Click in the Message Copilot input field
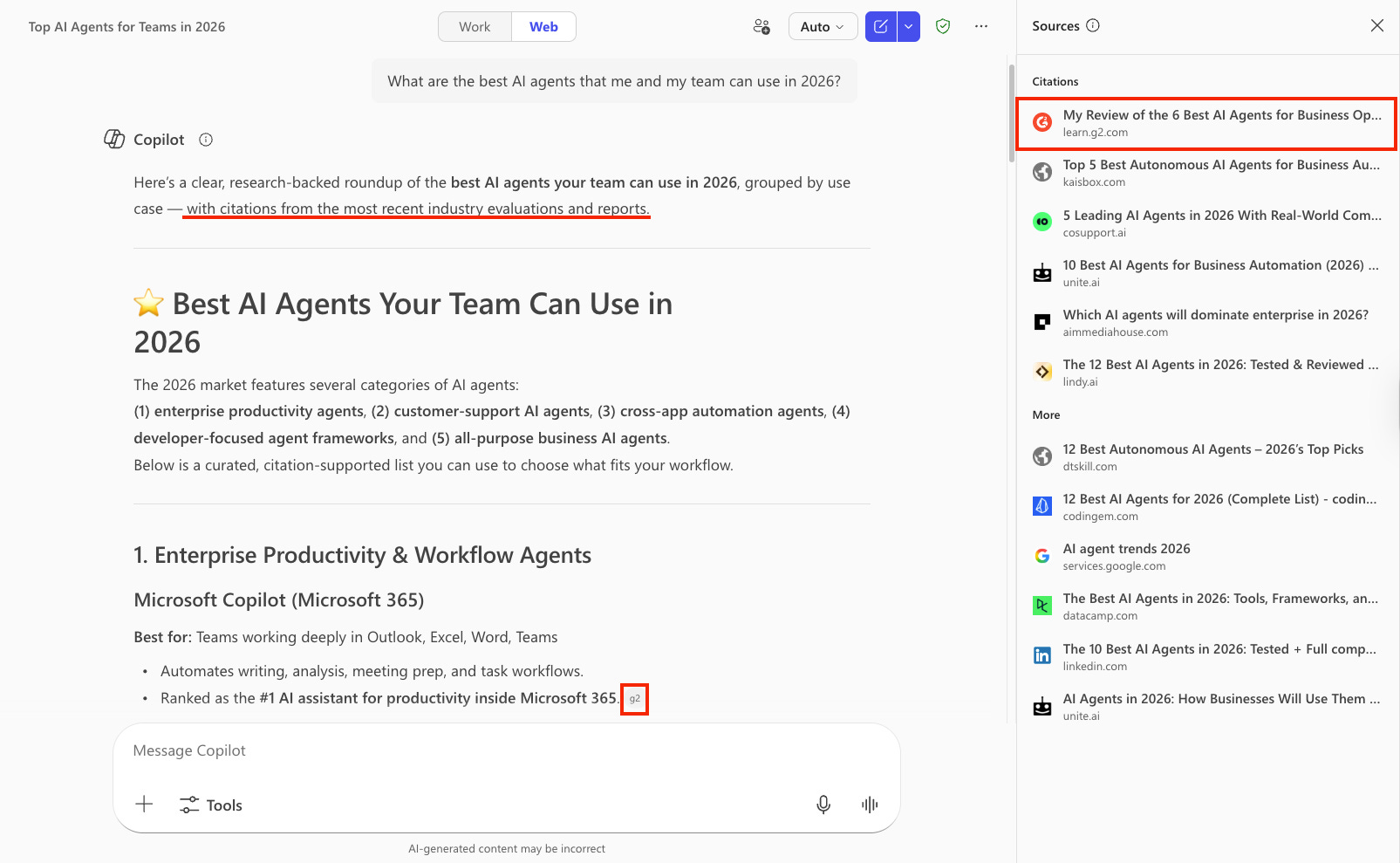This screenshot has height=863, width=1400. click(506, 750)
